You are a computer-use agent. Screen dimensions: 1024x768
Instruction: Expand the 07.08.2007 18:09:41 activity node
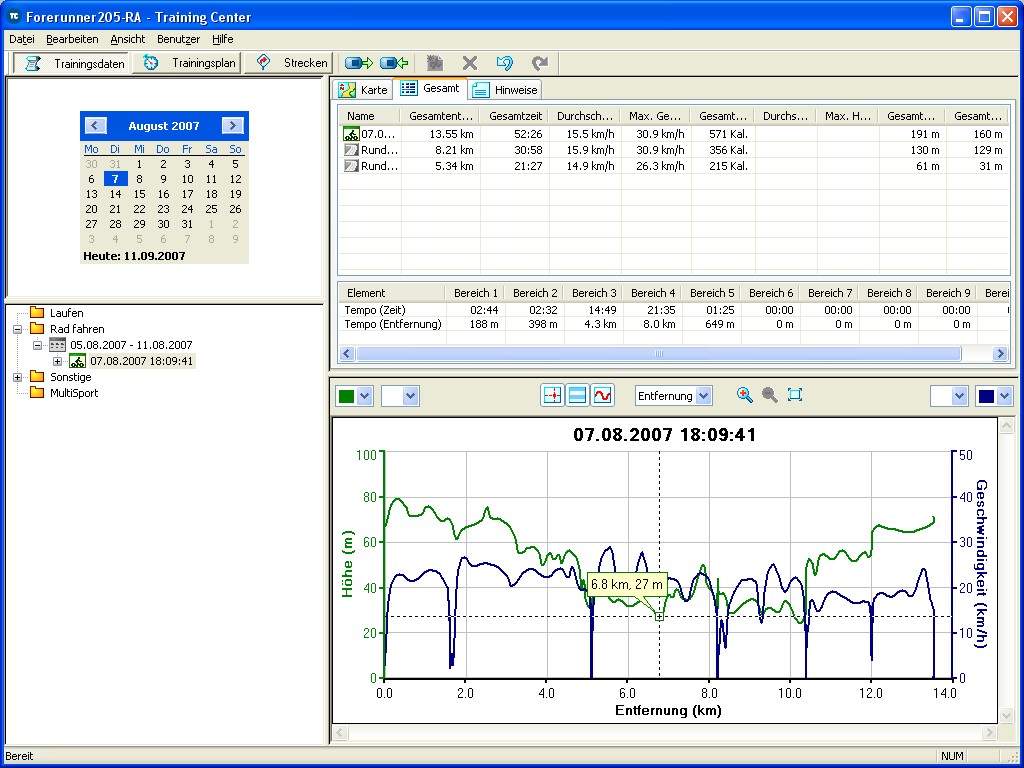point(57,361)
